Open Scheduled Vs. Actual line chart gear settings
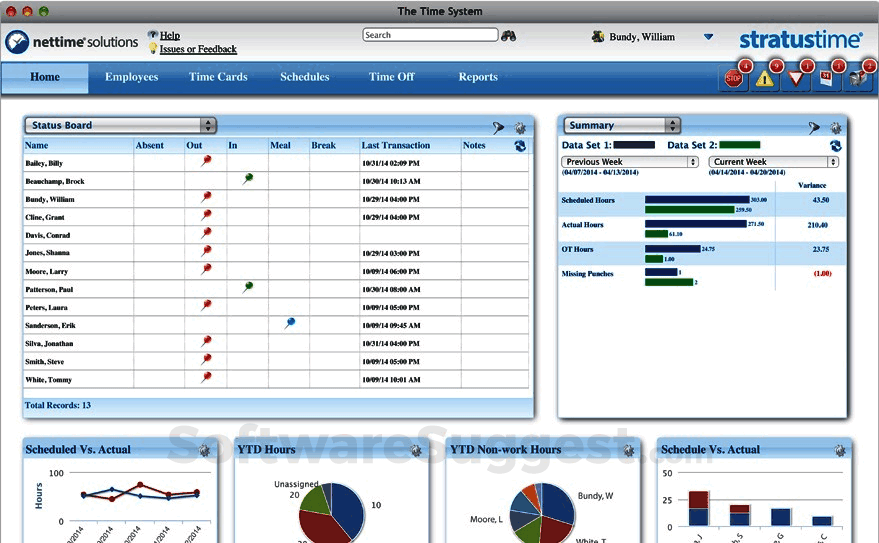The height and width of the screenshot is (543, 879). (x=204, y=450)
